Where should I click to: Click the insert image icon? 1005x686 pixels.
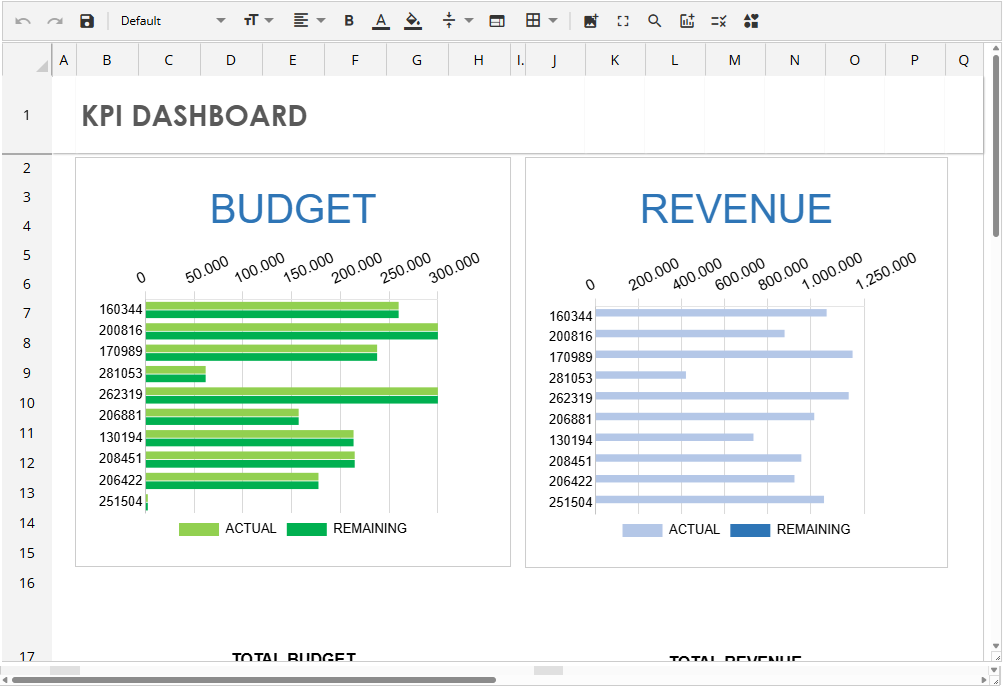coord(591,21)
